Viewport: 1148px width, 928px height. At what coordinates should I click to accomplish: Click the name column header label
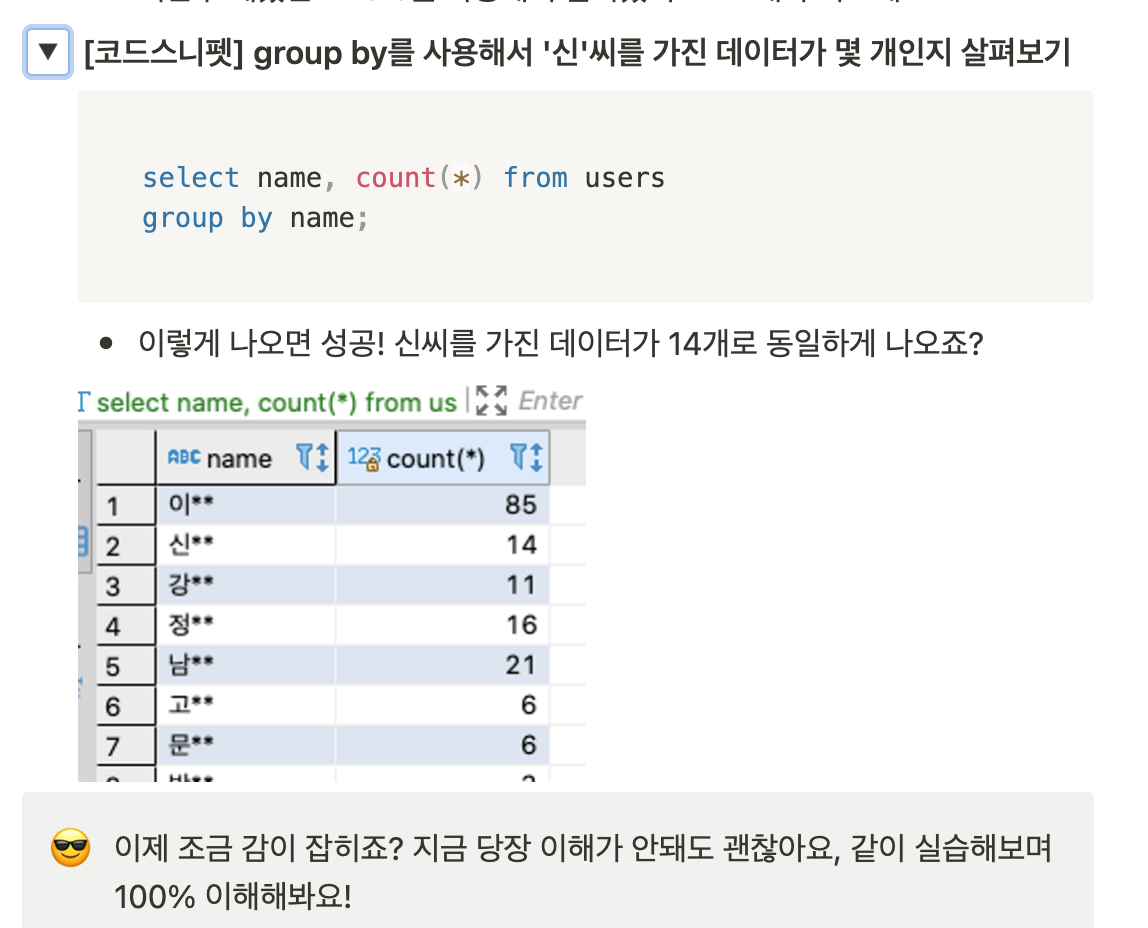[x=239, y=459]
